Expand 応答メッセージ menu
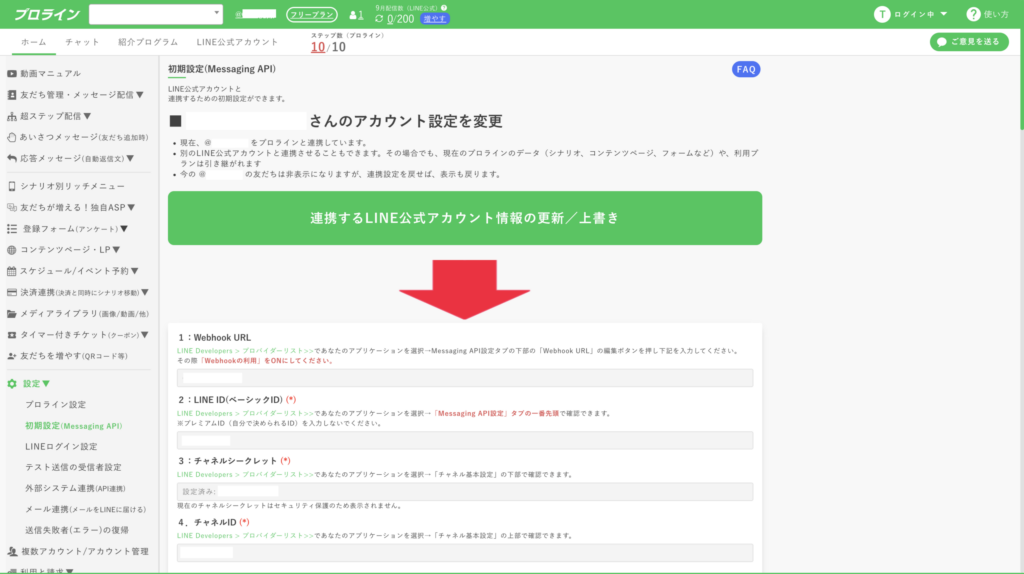Viewport: 1024px width, 574px height. click(77, 159)
